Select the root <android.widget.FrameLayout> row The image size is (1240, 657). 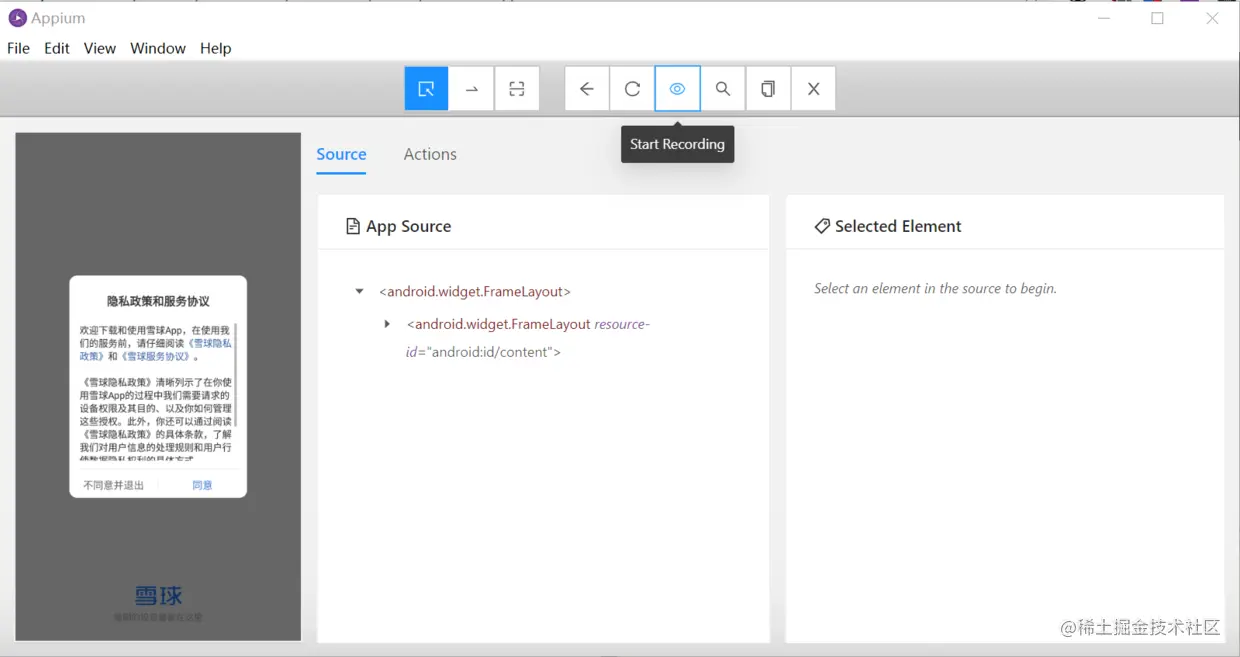[475, 292]
